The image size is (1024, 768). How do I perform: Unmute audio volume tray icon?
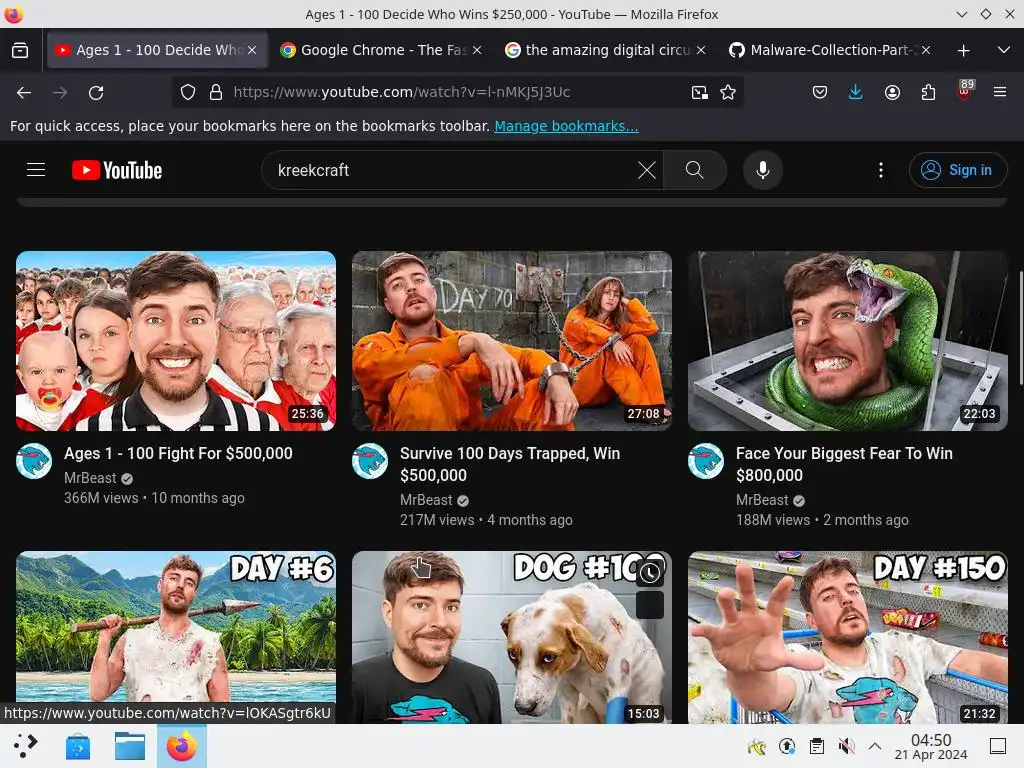846,746
